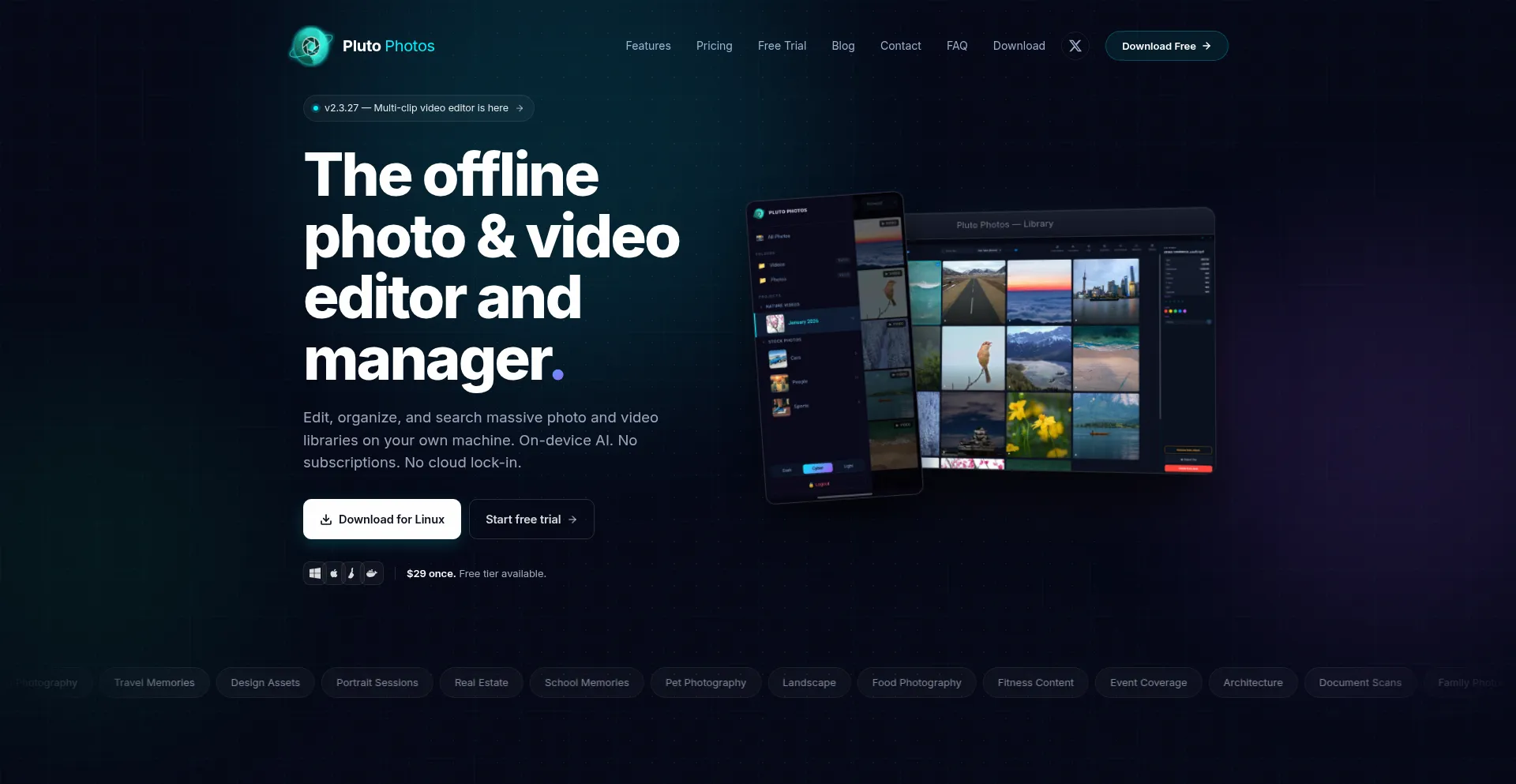Select the Design Assets chip

pos(265,682)
